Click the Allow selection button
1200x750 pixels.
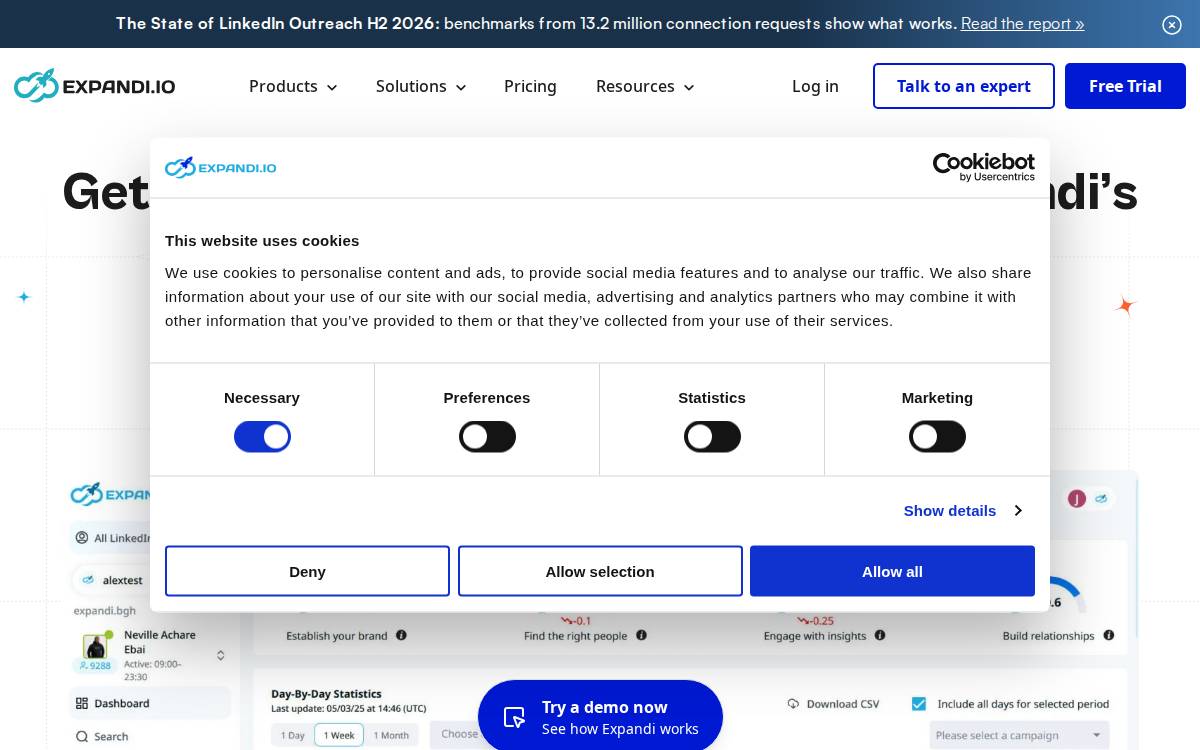[600, 571]
